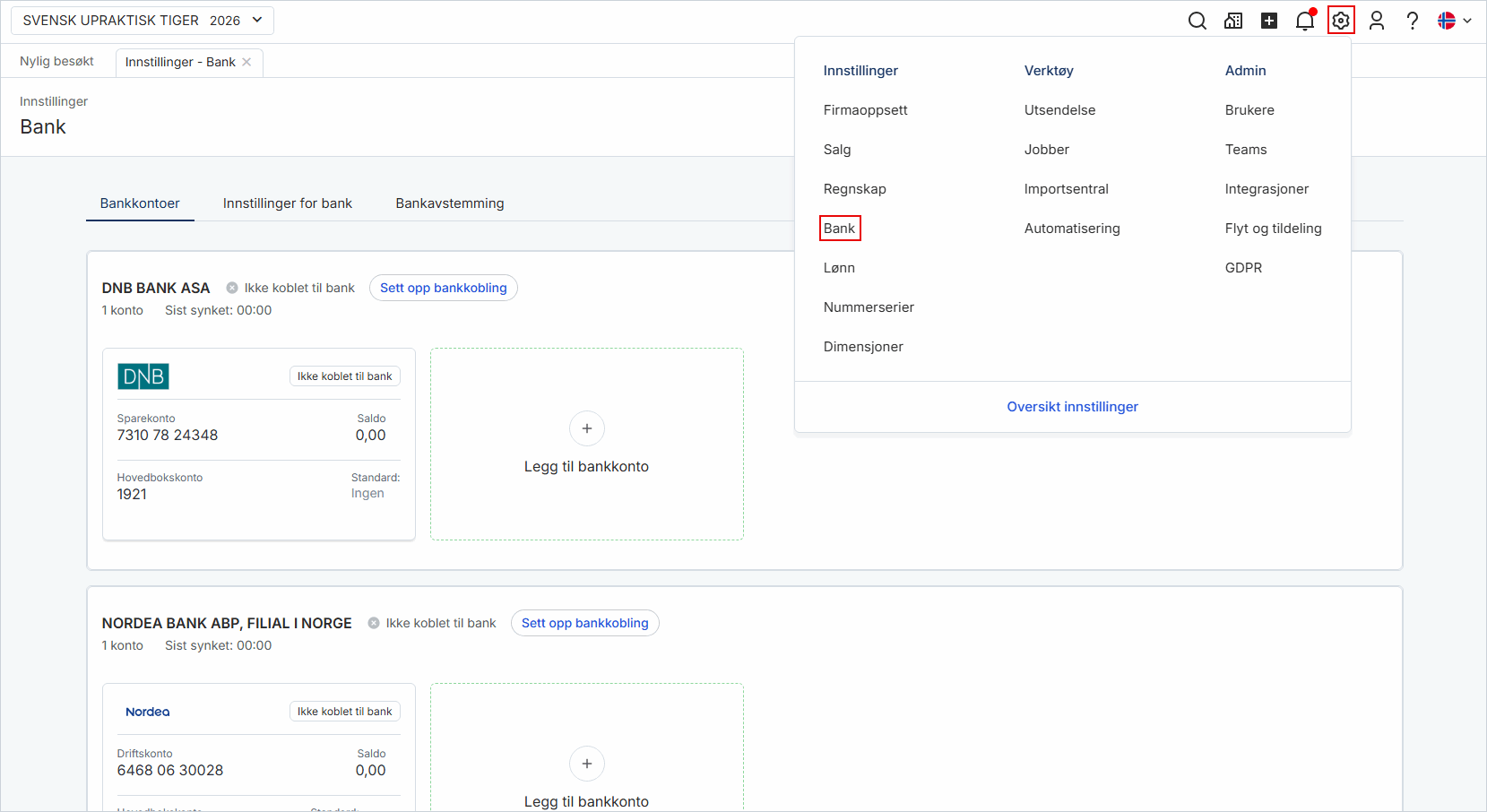Open Brukere under Admin
1487x812 pixels.
point(1249,110)
